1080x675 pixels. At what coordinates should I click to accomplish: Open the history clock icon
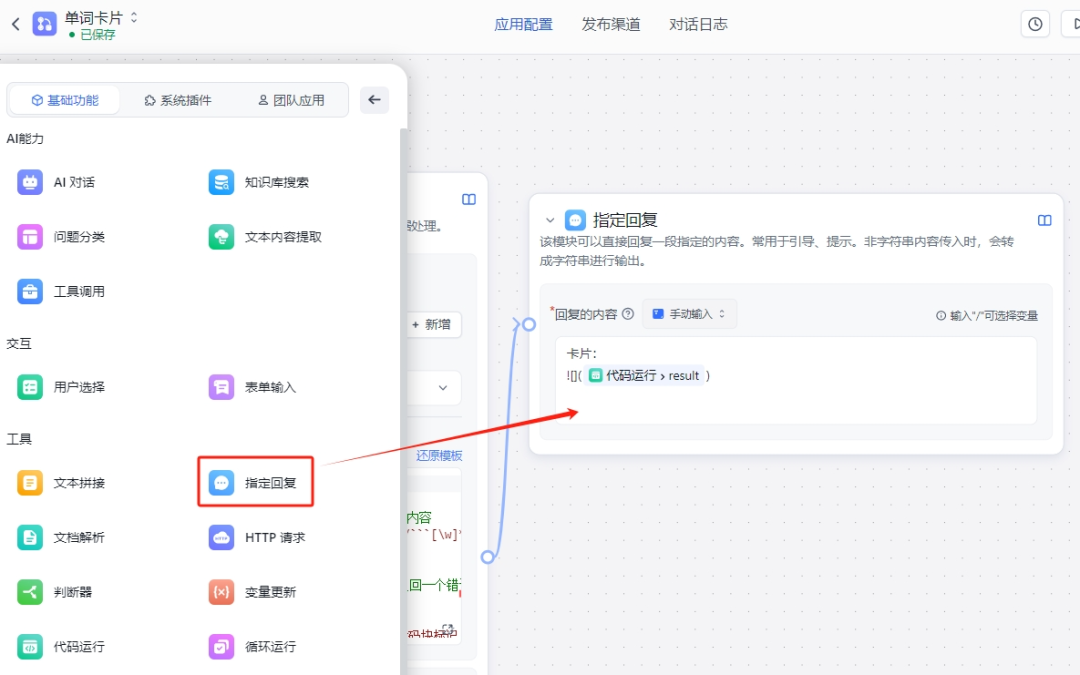pyautogui.click(x=1035, y=24)
